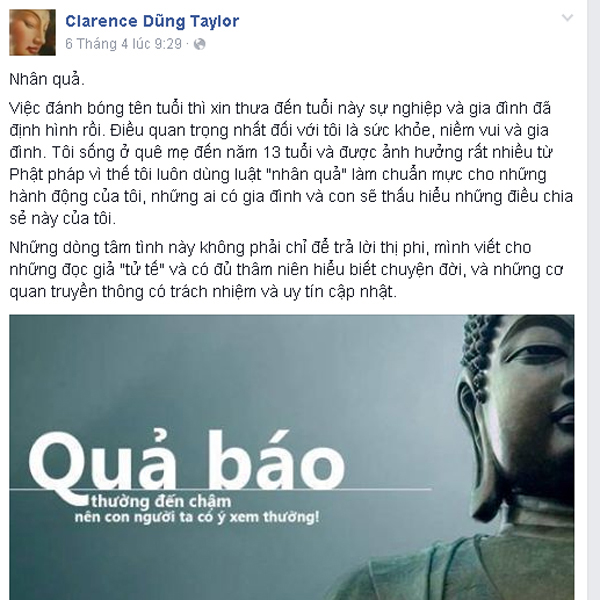Click the words "Phật pháp" in the post
This screenshot has height=600, width=600.
[47, 175]
